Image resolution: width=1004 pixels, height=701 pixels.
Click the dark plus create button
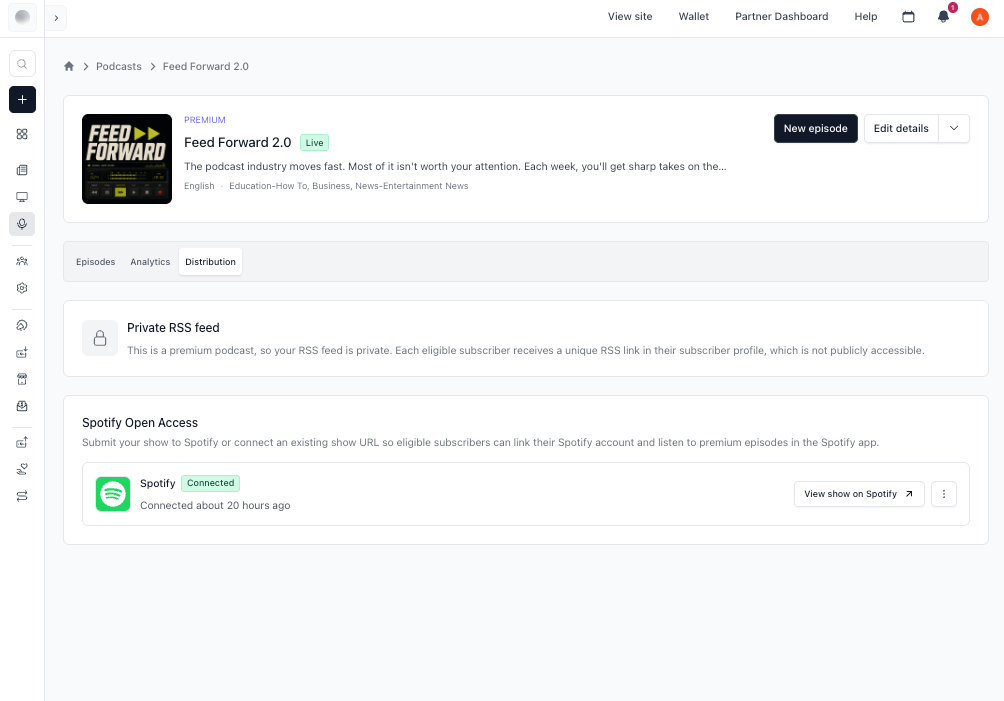coord(22,100)
